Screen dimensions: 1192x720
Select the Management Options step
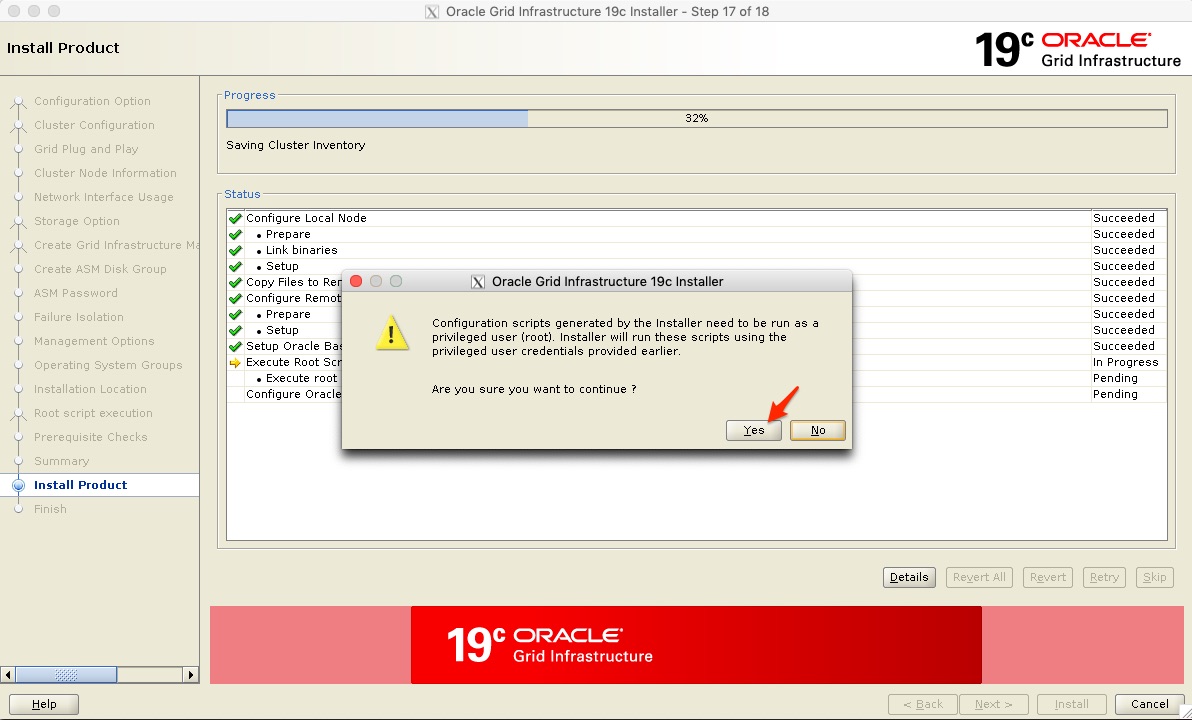pyautogui.click(x=94, y=341)
